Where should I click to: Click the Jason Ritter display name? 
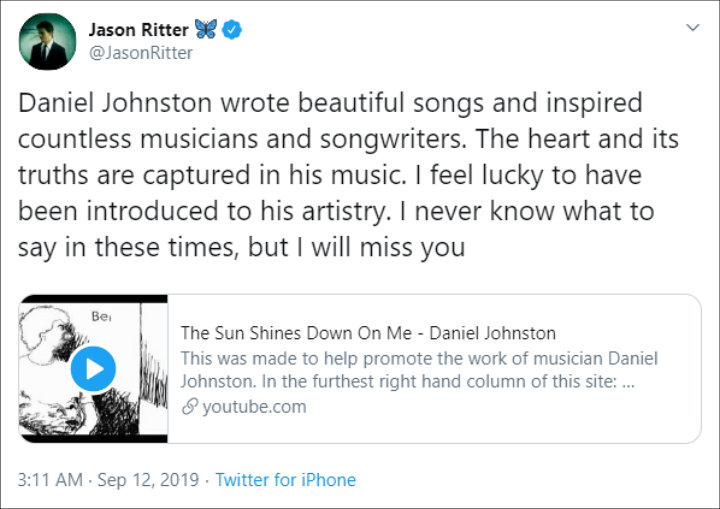pos(139,30)
